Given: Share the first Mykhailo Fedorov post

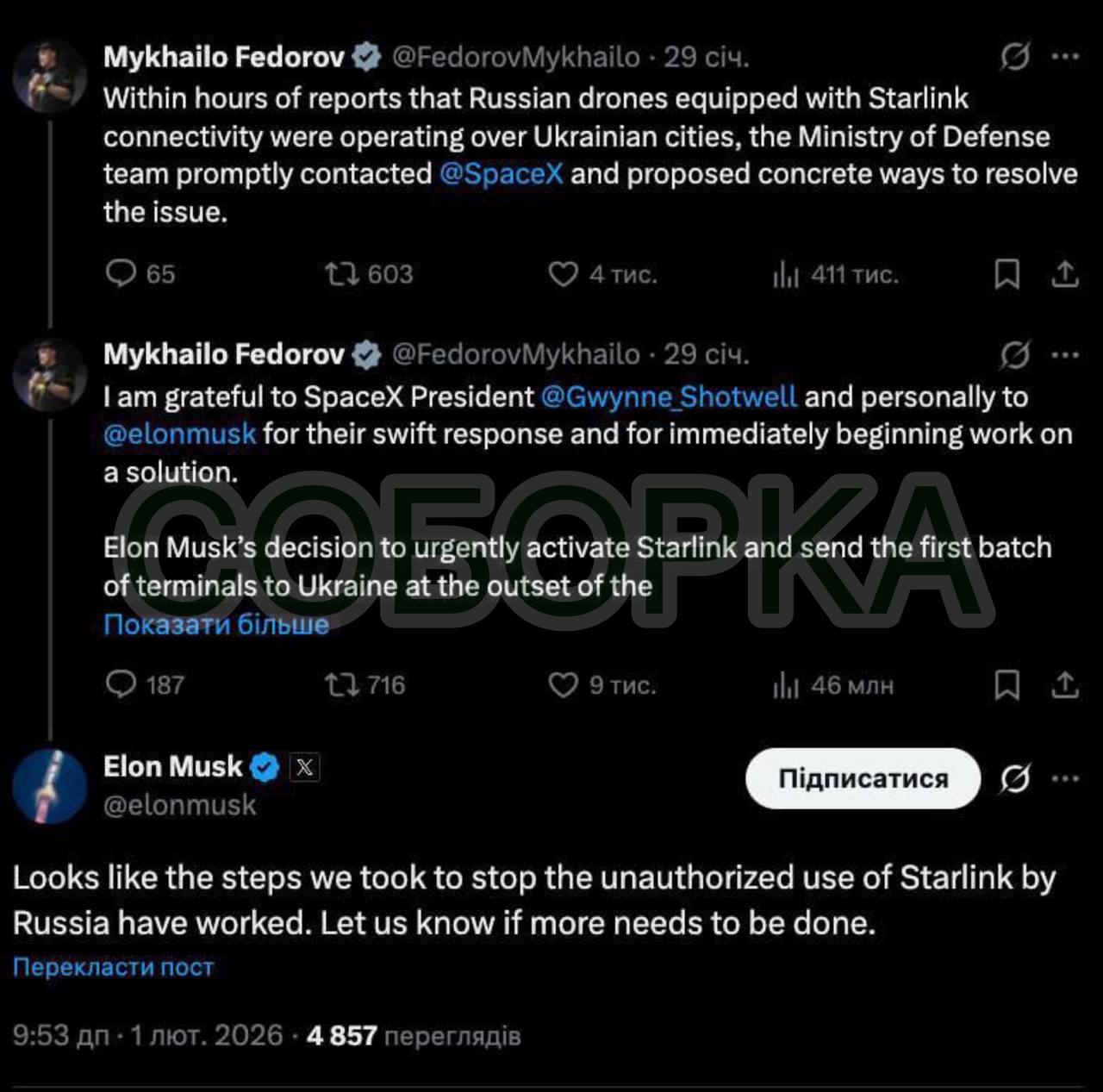Looking at the screenshot, I should [x=1065, y=274].
